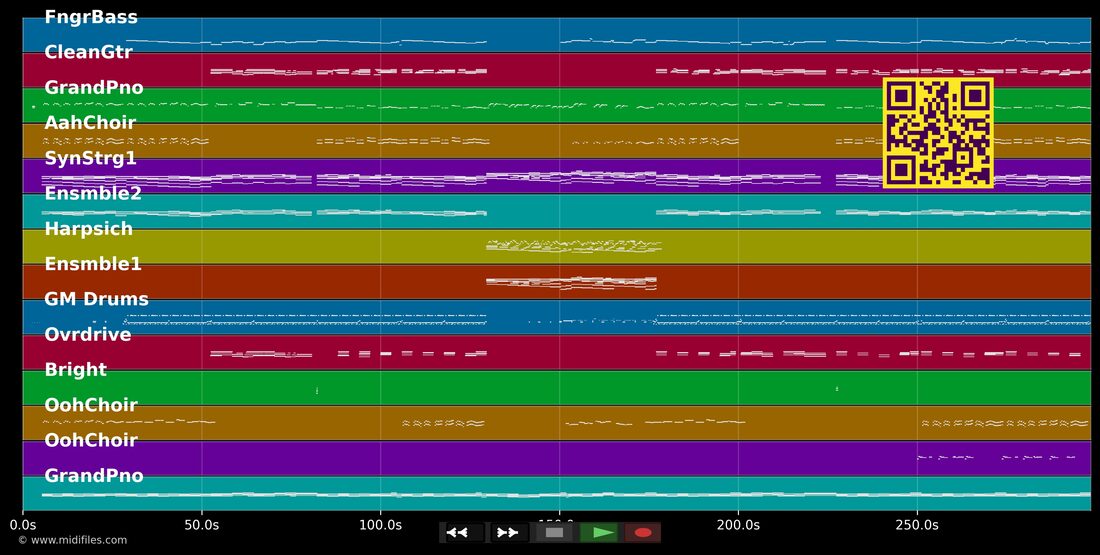Click the 200.0s time axis label
This screenshot has height=555, width=1100.
click(x=739, y=525)
